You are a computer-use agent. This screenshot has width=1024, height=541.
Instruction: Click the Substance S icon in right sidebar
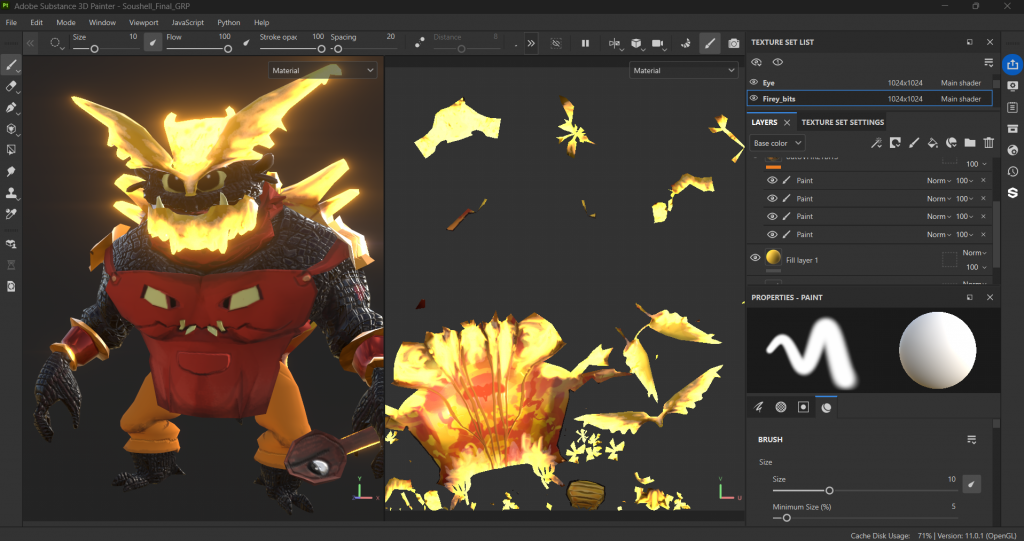coord(1012,193)
